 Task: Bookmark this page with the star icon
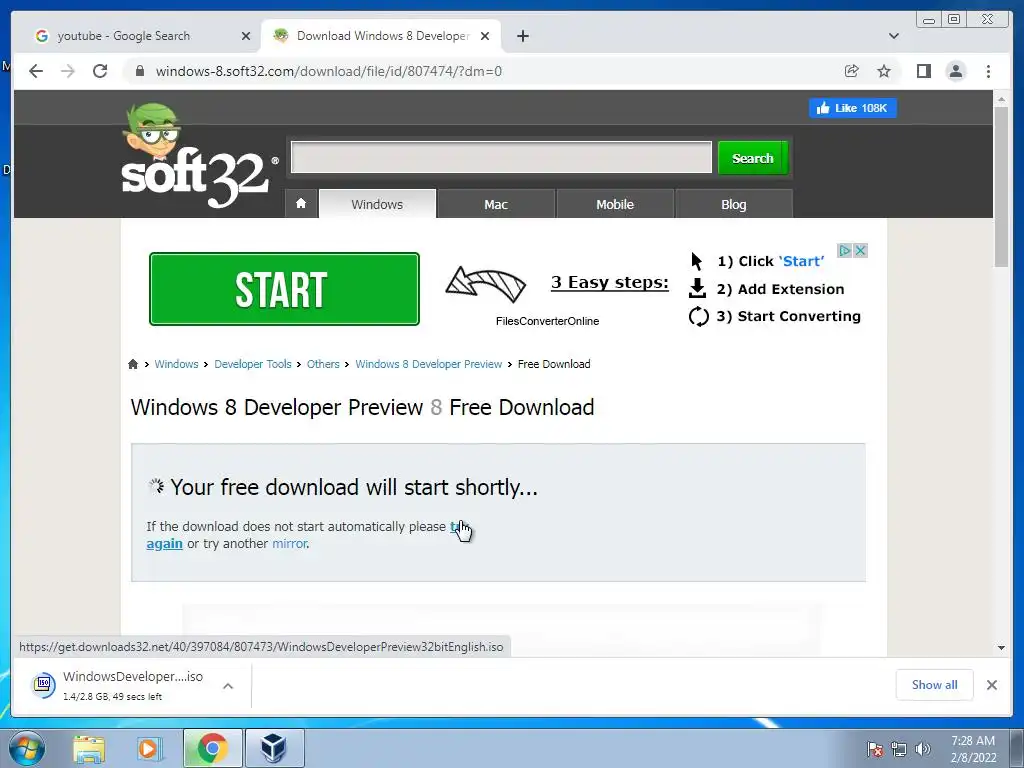(x=884, y=71)
